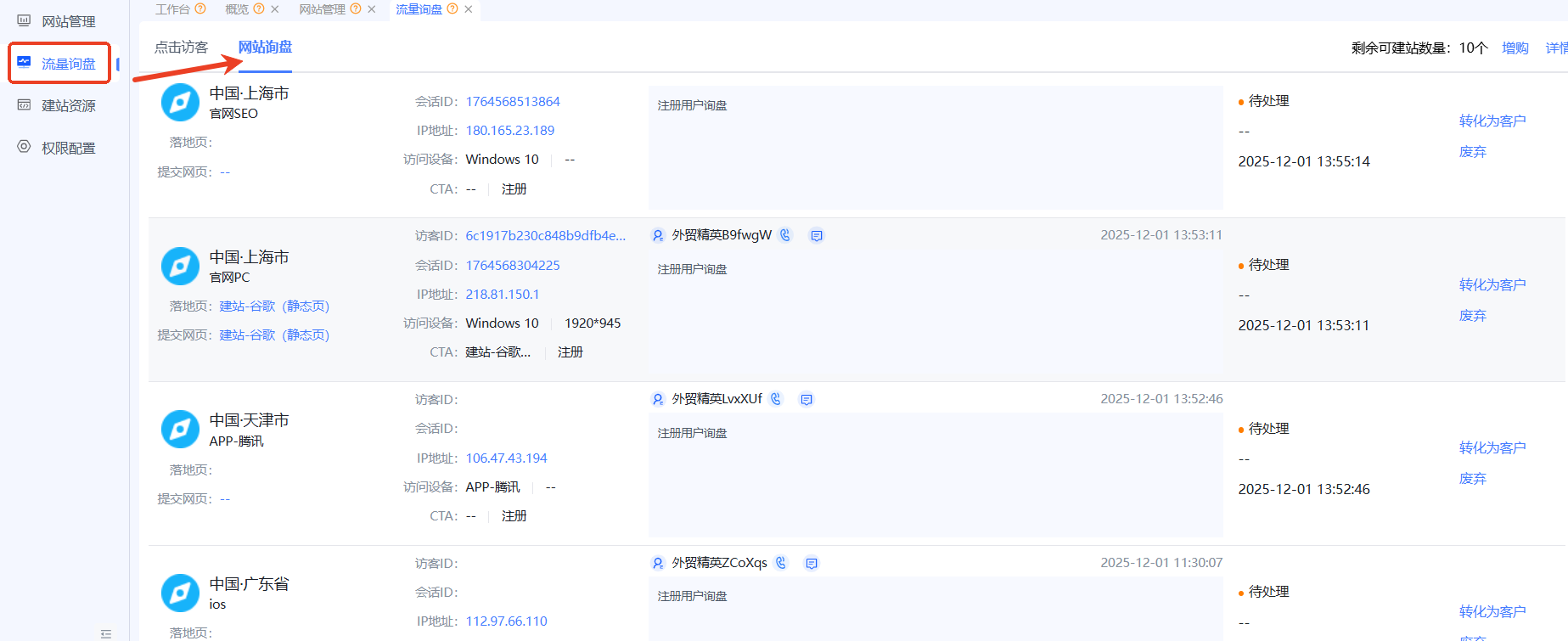
Task: Open 建站资源 in the sidebar
Action: point(68,105)
